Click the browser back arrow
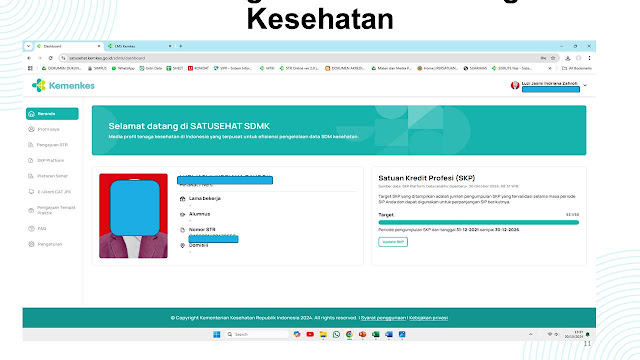This screenshot has width=640, height=360. [x=29, y=58]
